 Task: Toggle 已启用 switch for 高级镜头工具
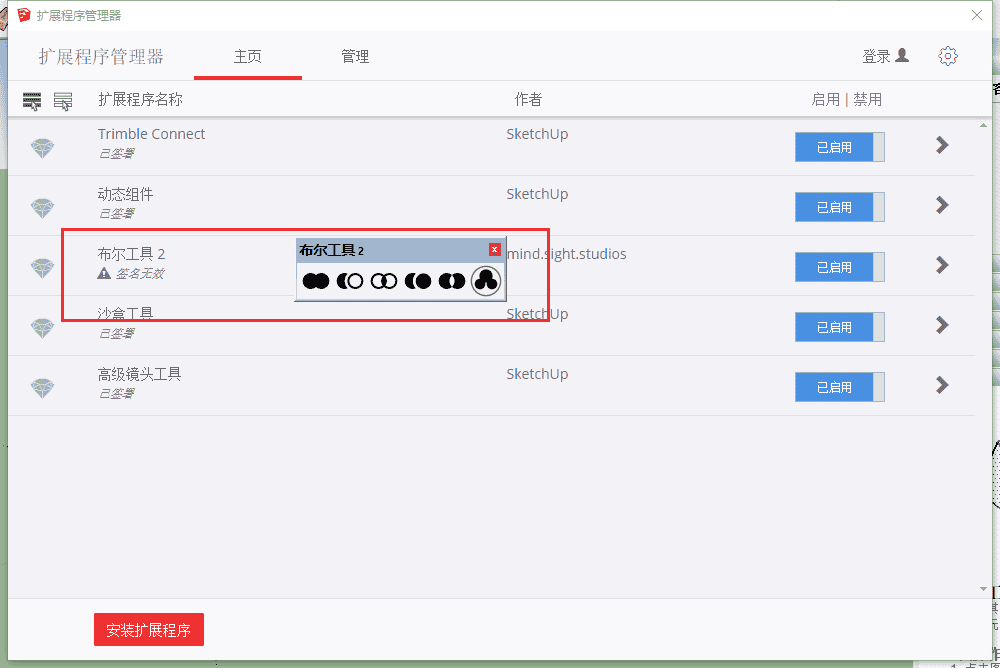click(839, 387)
